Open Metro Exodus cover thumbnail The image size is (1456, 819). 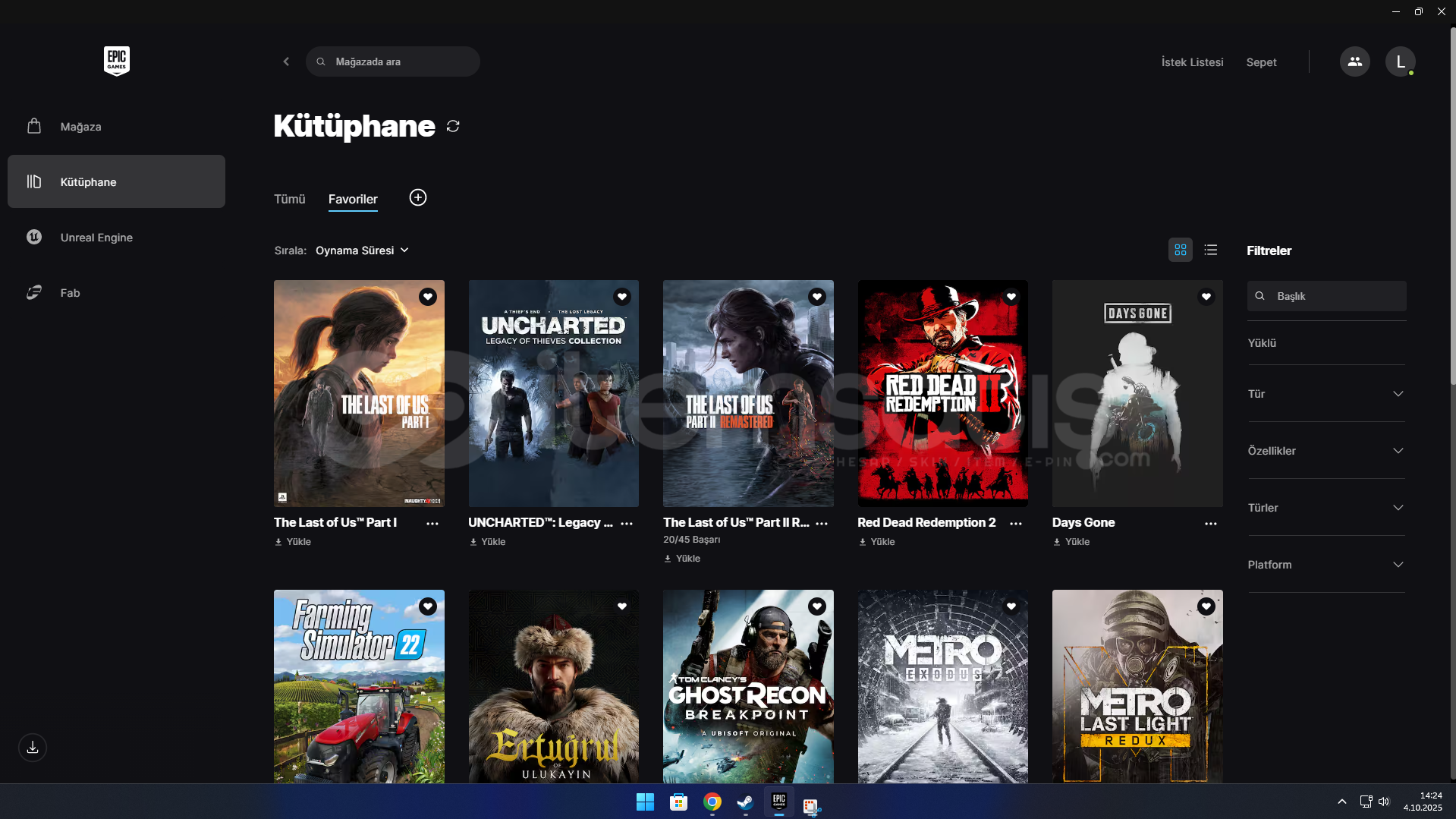(943, 686)
